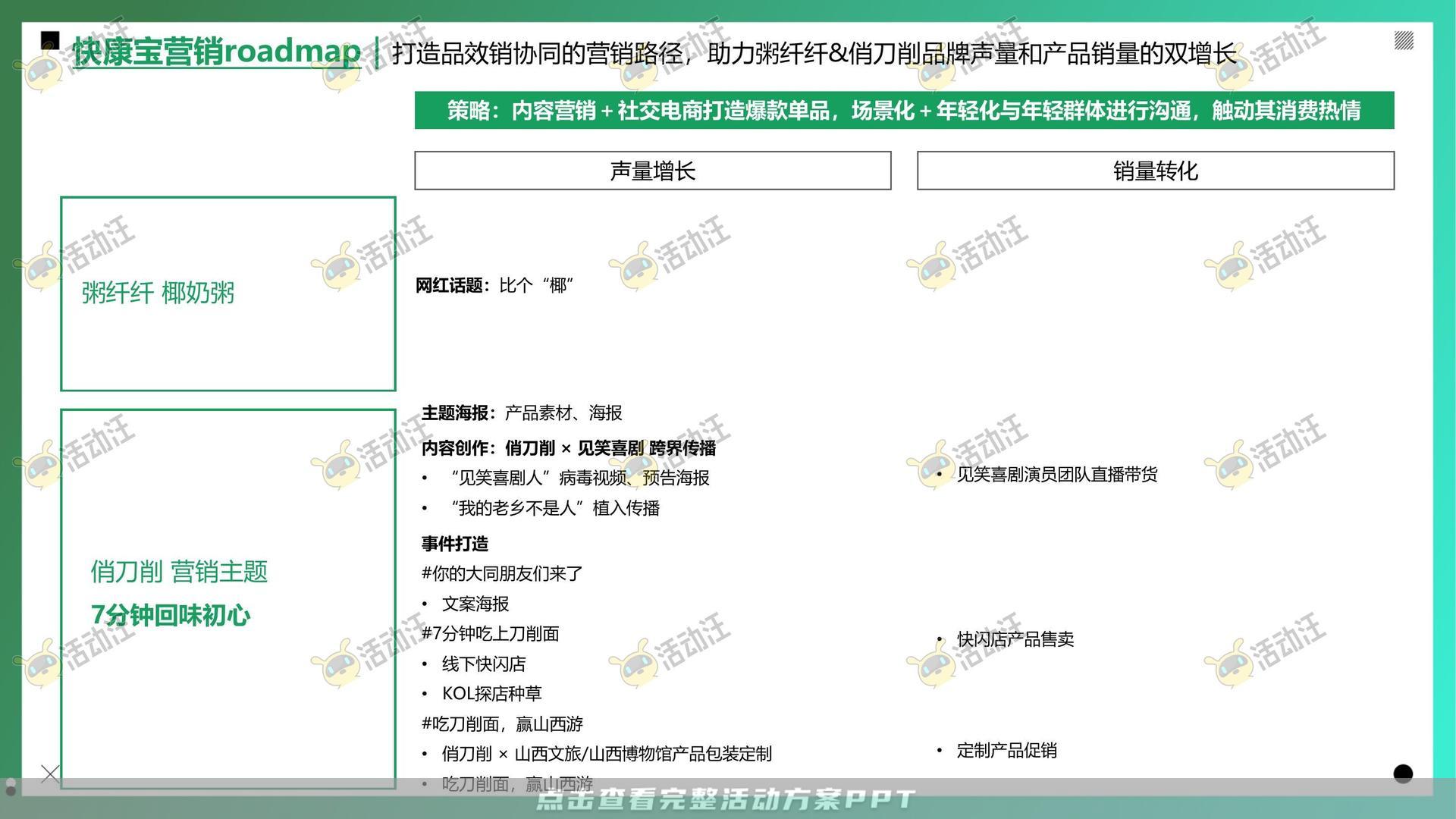Click the 俏刀削 × 山西文旅/山西博物馆产品包装定制 bullet
The height and width of the screenshot is (819, 1456).
coord(607,754)
